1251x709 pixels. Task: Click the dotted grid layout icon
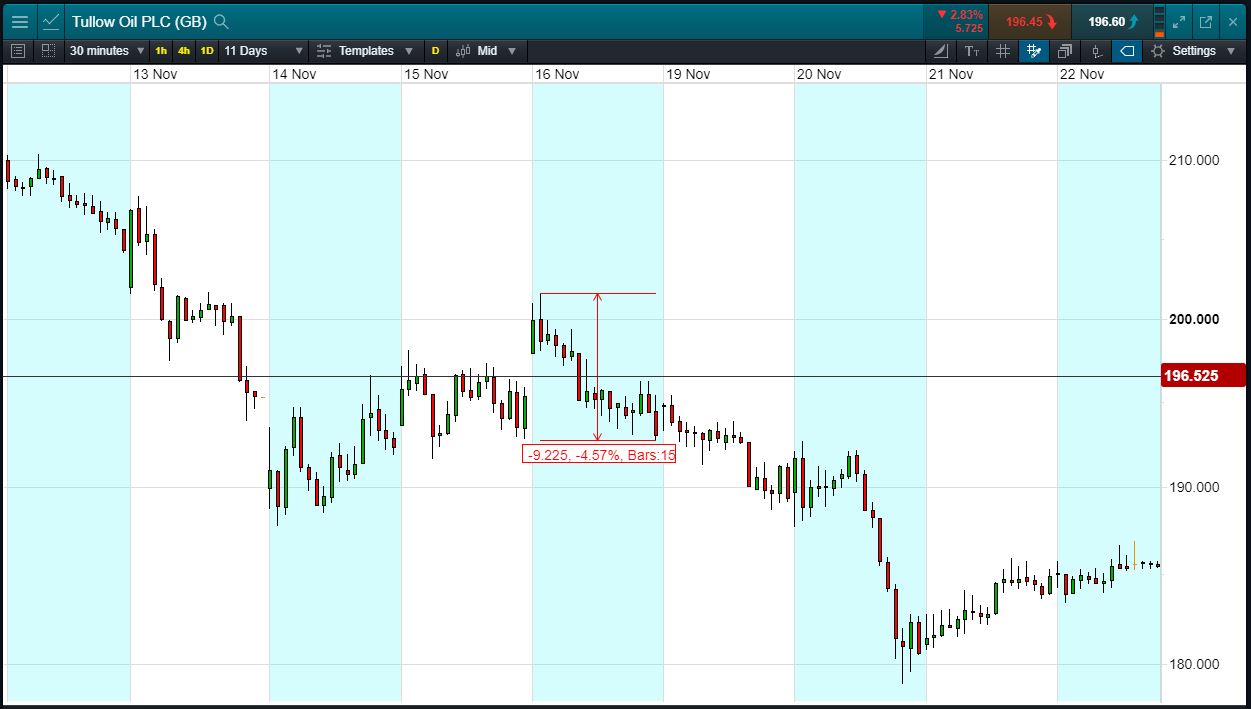(x=48, y=50)
